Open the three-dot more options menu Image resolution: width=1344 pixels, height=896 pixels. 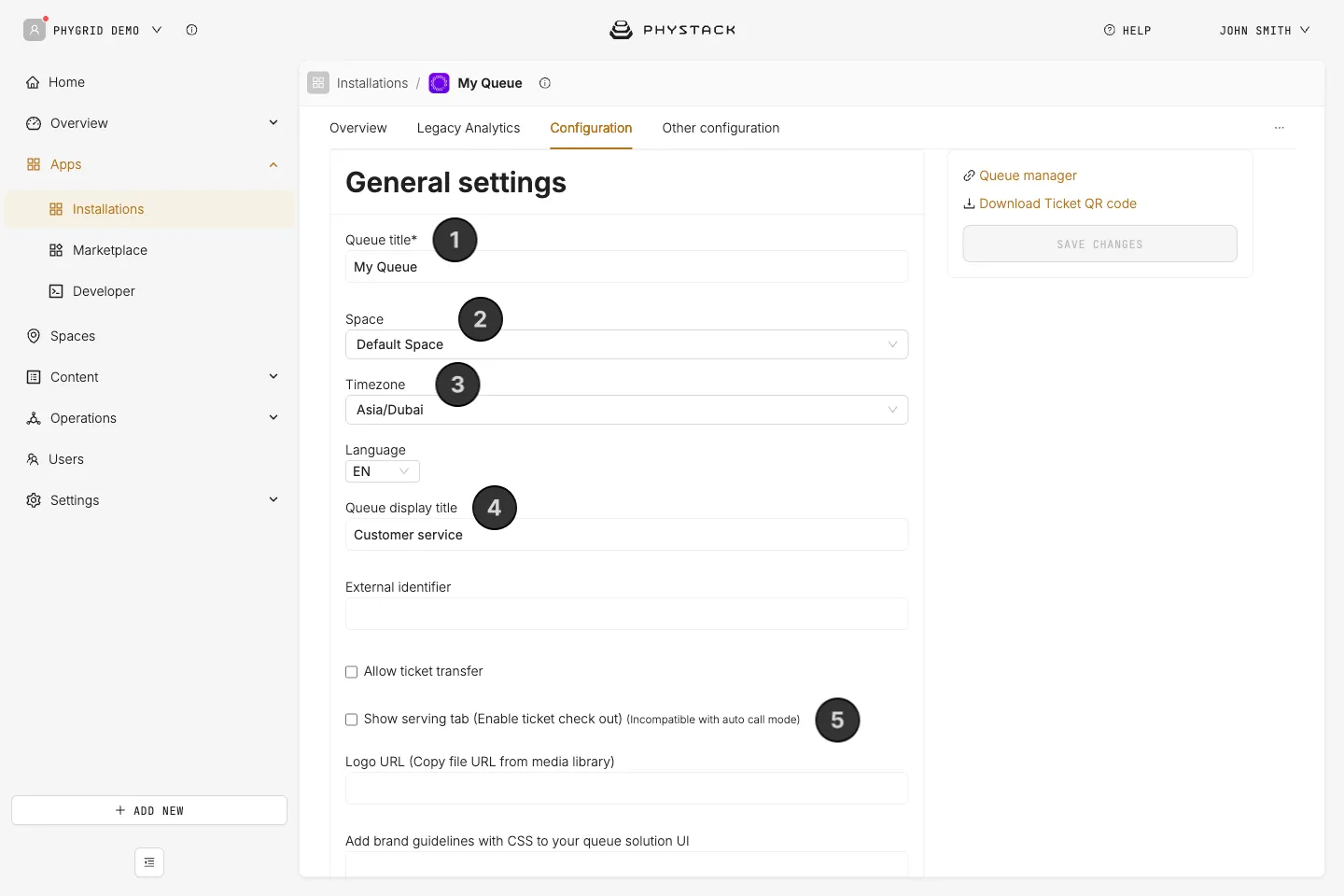(1280, 128)
